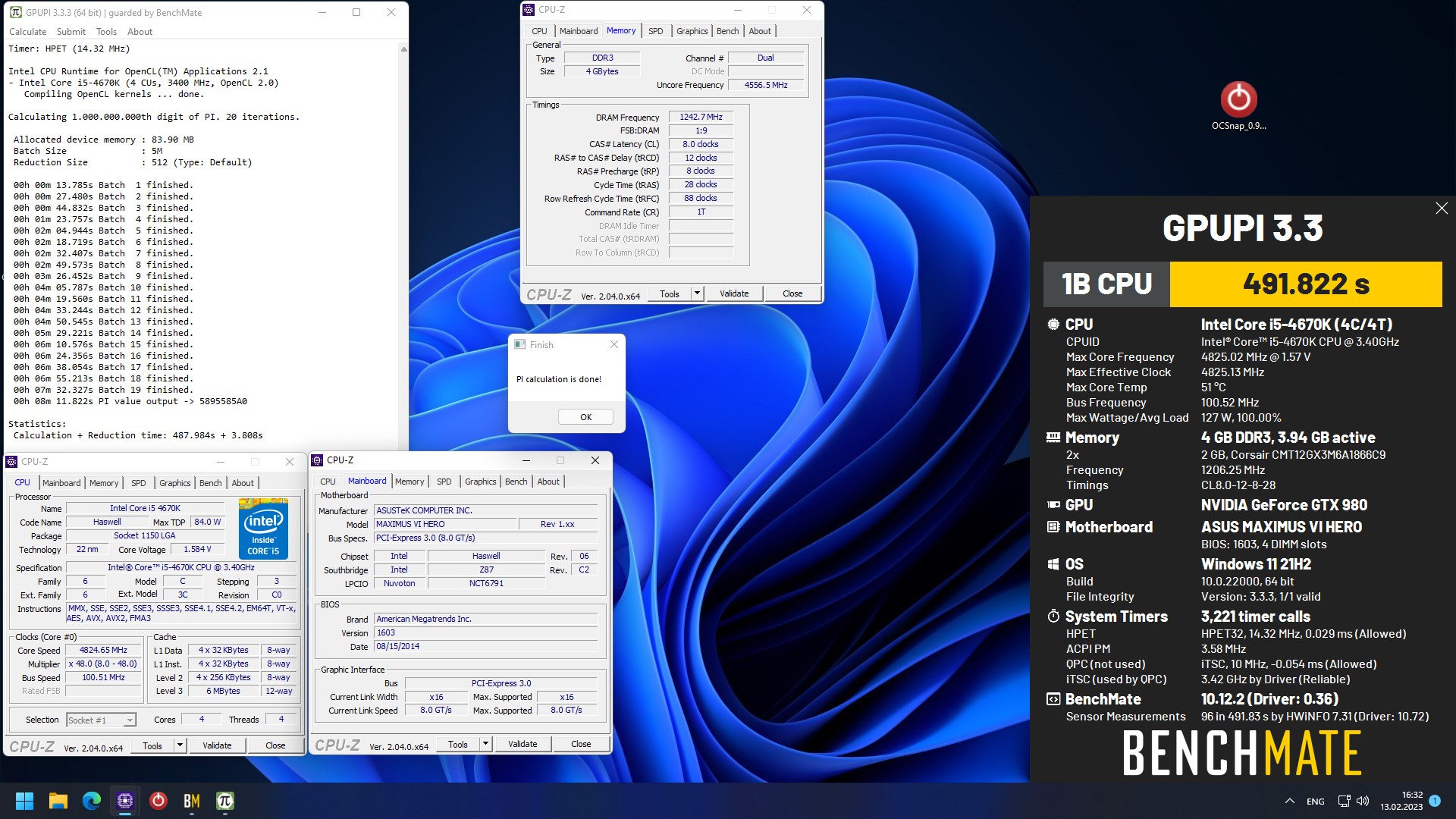The width and height of the screenshot is (1456, 819).
Task: Switch to Bench tab in CPU tab CPU-Z window
Action: tap(210, 483)
